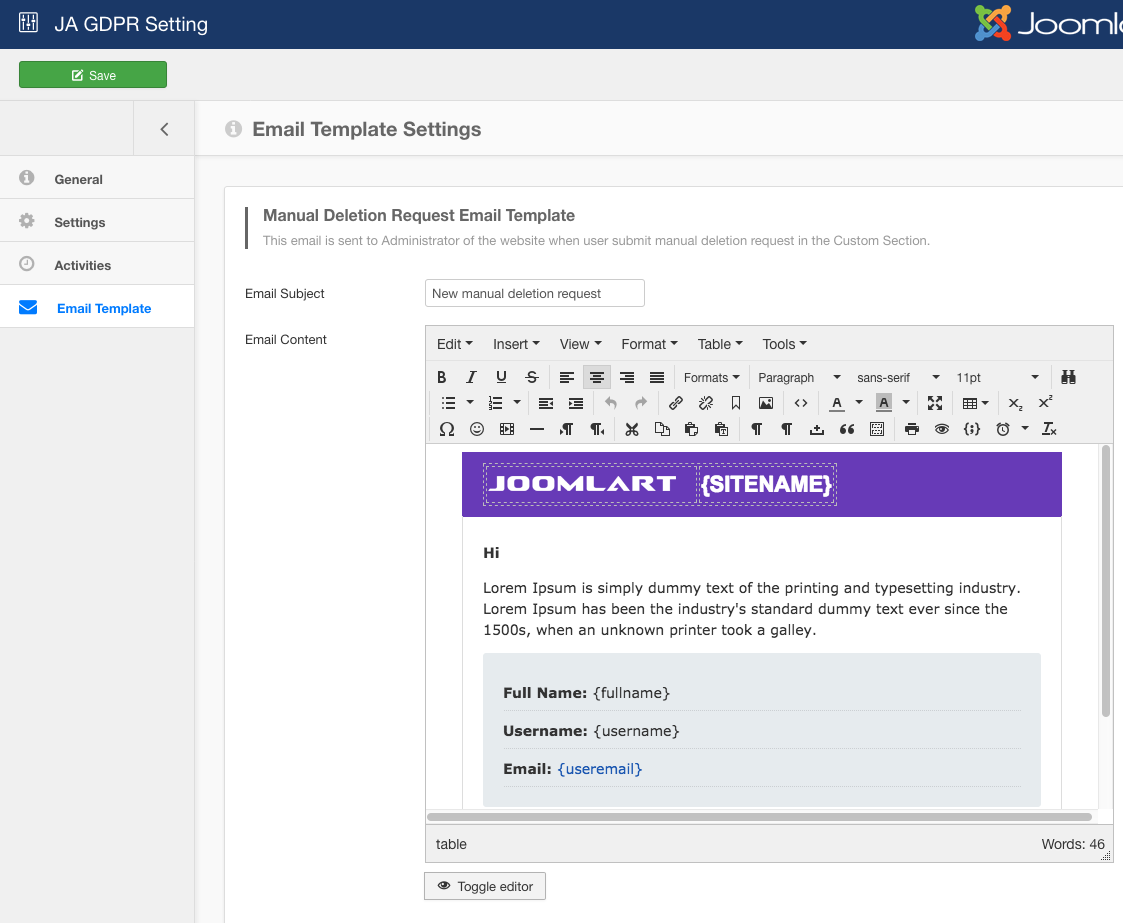Viewport: 1123px width, 923px height.
Task: Open the Paragraph block format dropdown
Action: pyautogui.click(x=799, y=377)
